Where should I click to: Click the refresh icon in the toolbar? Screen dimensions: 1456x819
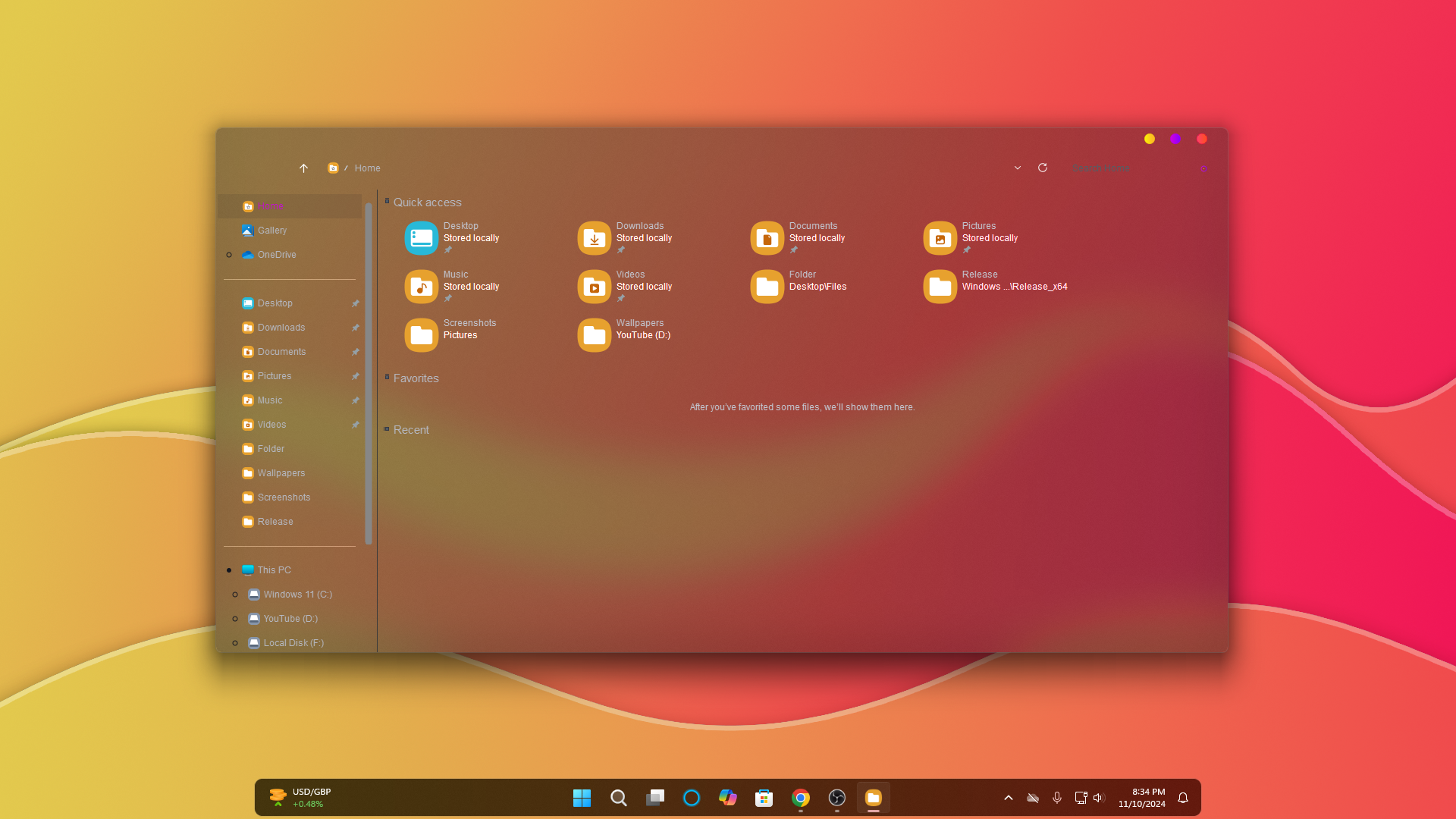point(1043,168)
